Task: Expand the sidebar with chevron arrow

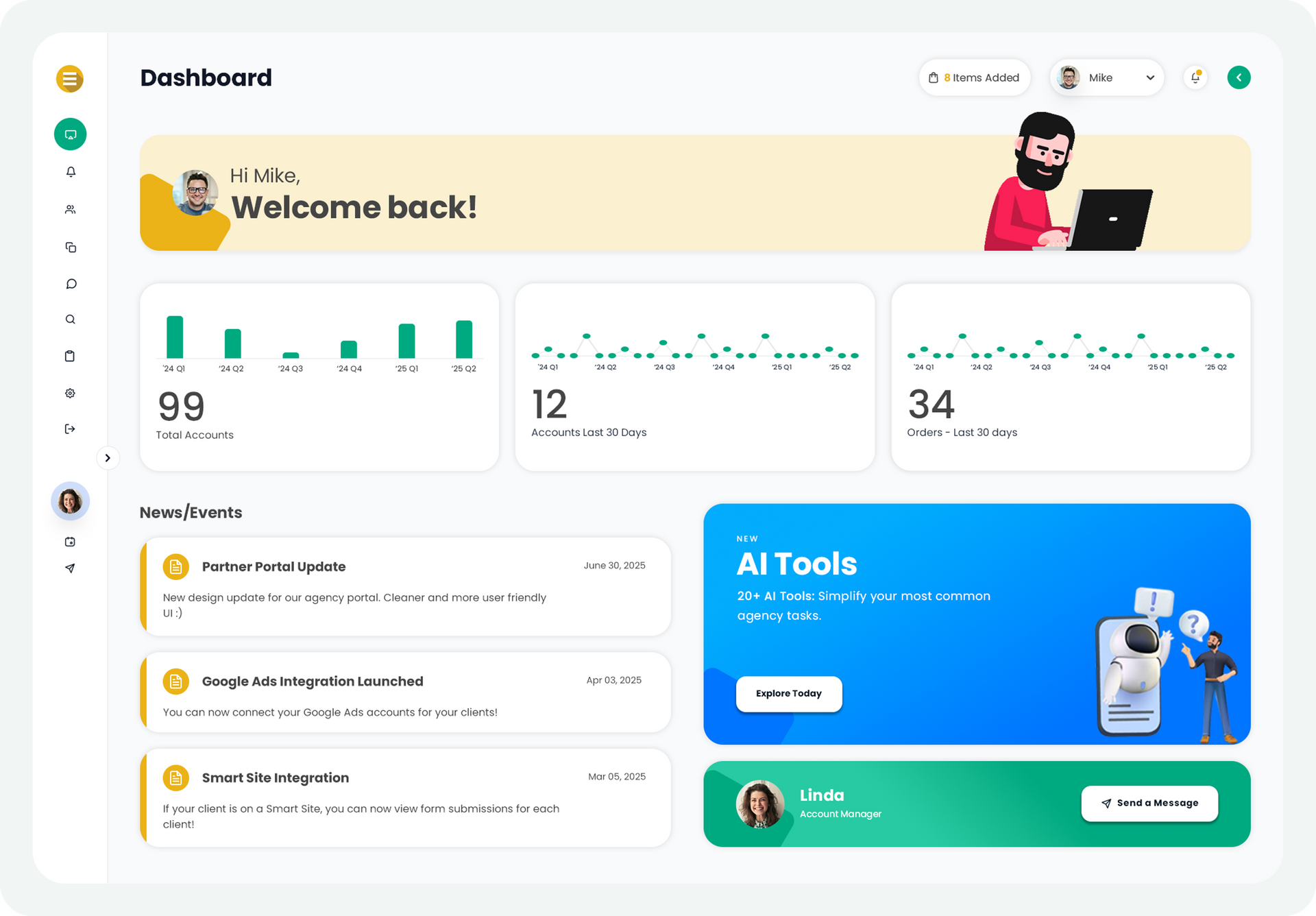Action: click(x=108, y=458)
